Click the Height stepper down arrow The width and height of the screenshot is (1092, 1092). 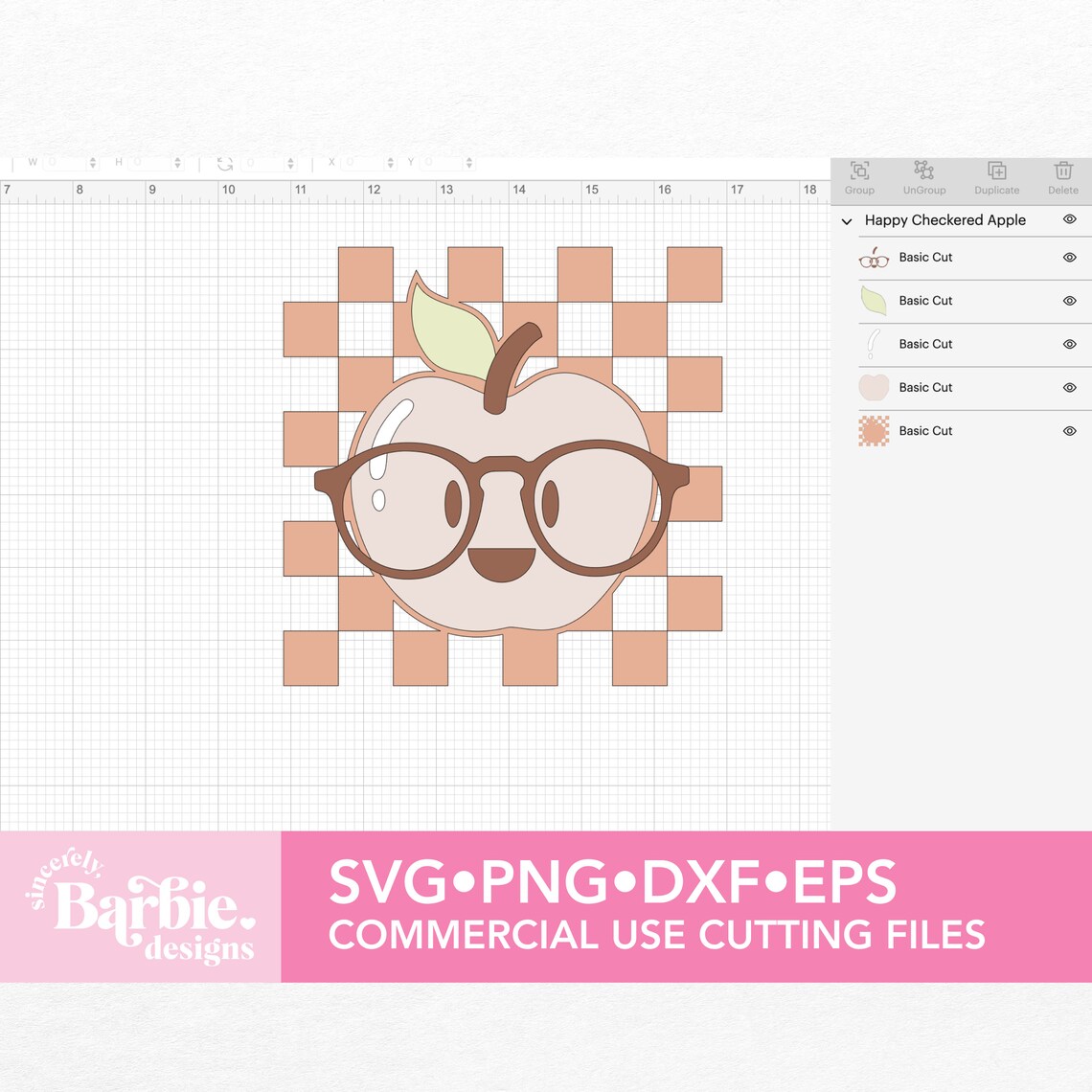tap(176, 167)
